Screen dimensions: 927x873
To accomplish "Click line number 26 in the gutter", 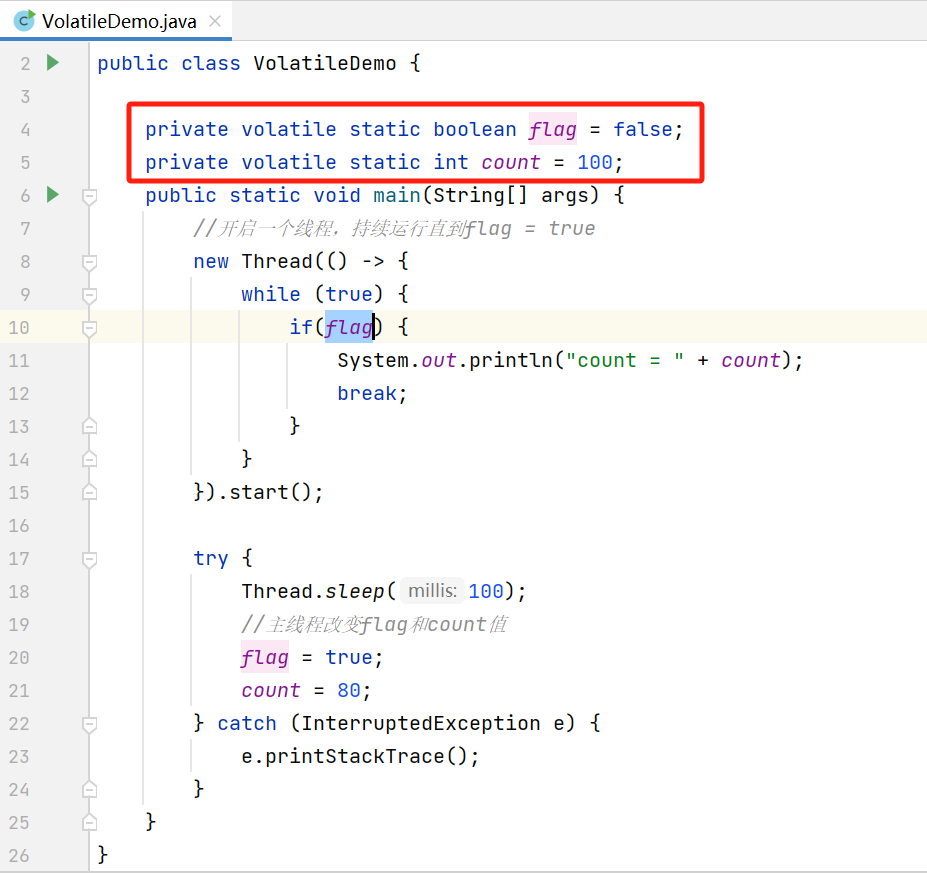I will (x=19, y=855).
